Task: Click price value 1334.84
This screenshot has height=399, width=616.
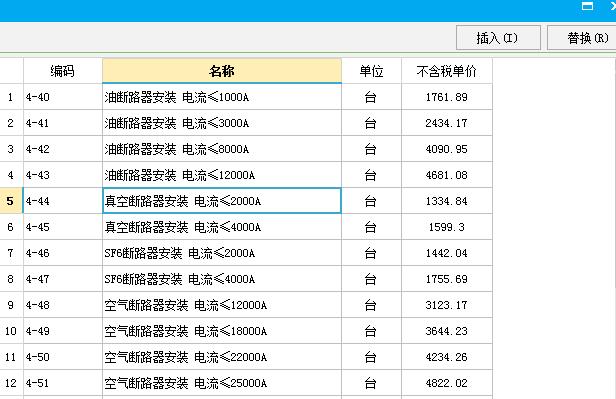Action: pyautogui.click(x=447, y=201)
